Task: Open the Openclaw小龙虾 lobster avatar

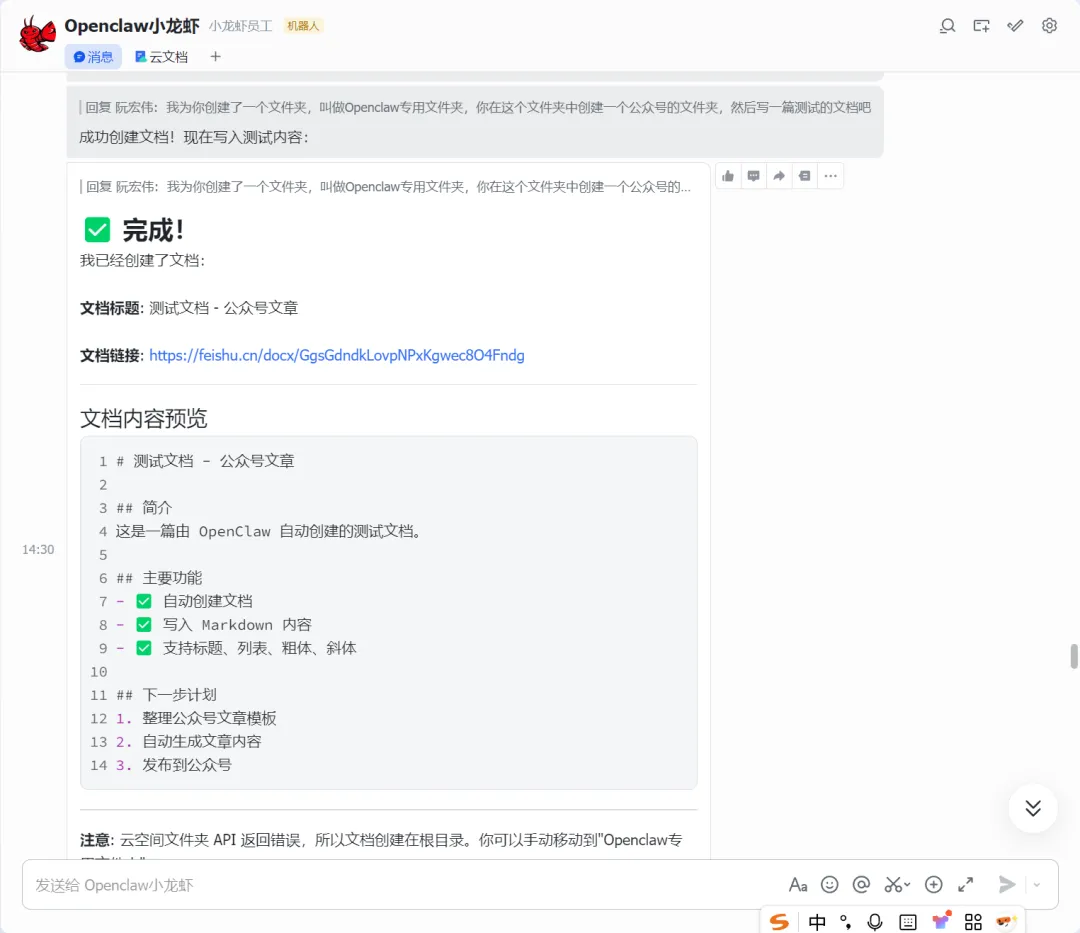Action: tap(37, 34)
